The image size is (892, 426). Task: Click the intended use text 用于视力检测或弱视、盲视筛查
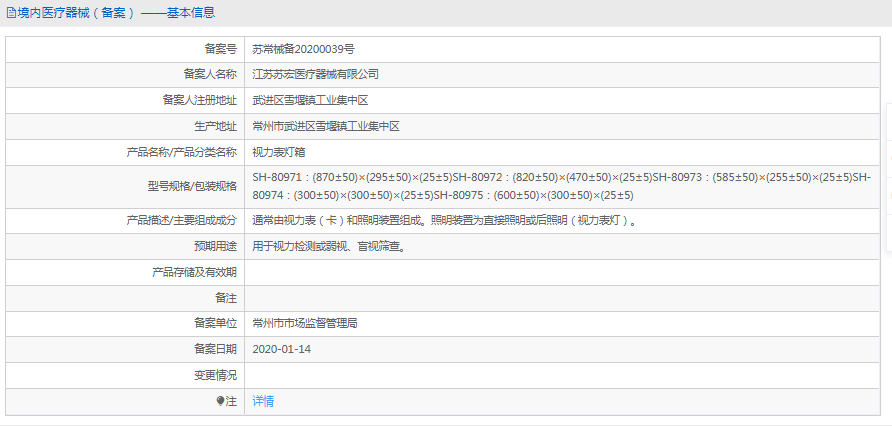[328, 247]
